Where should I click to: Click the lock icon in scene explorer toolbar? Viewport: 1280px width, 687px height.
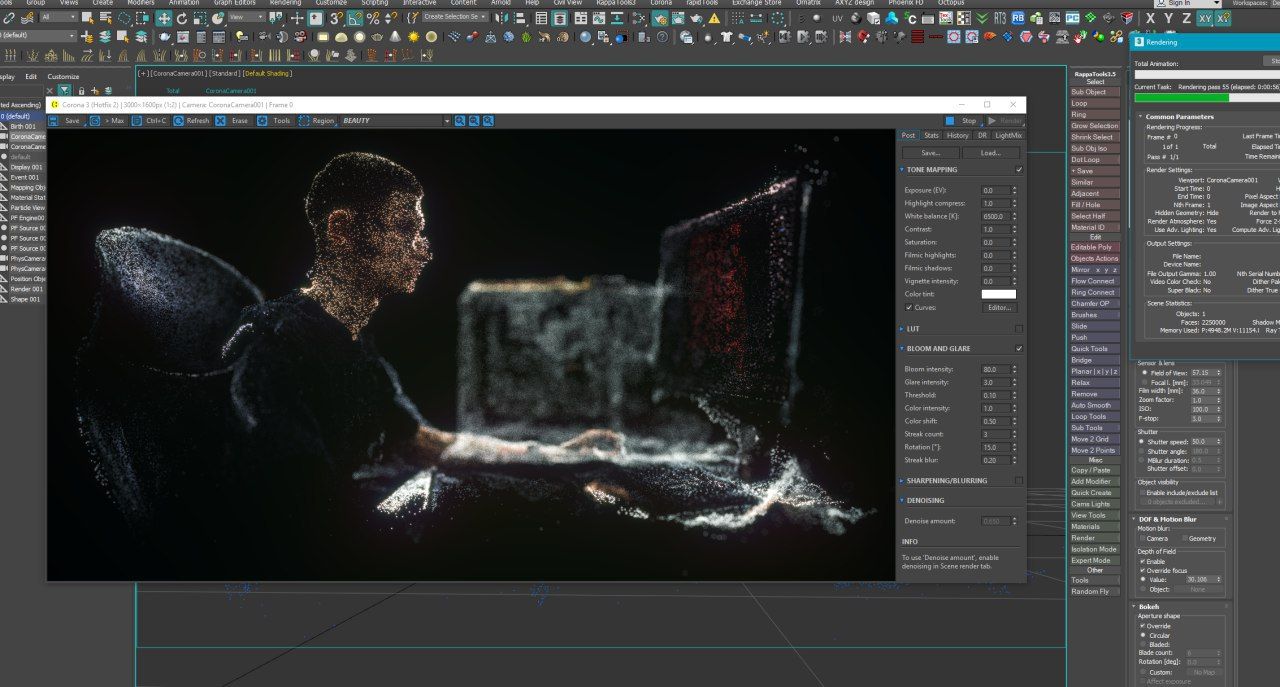tap(81, 91)
